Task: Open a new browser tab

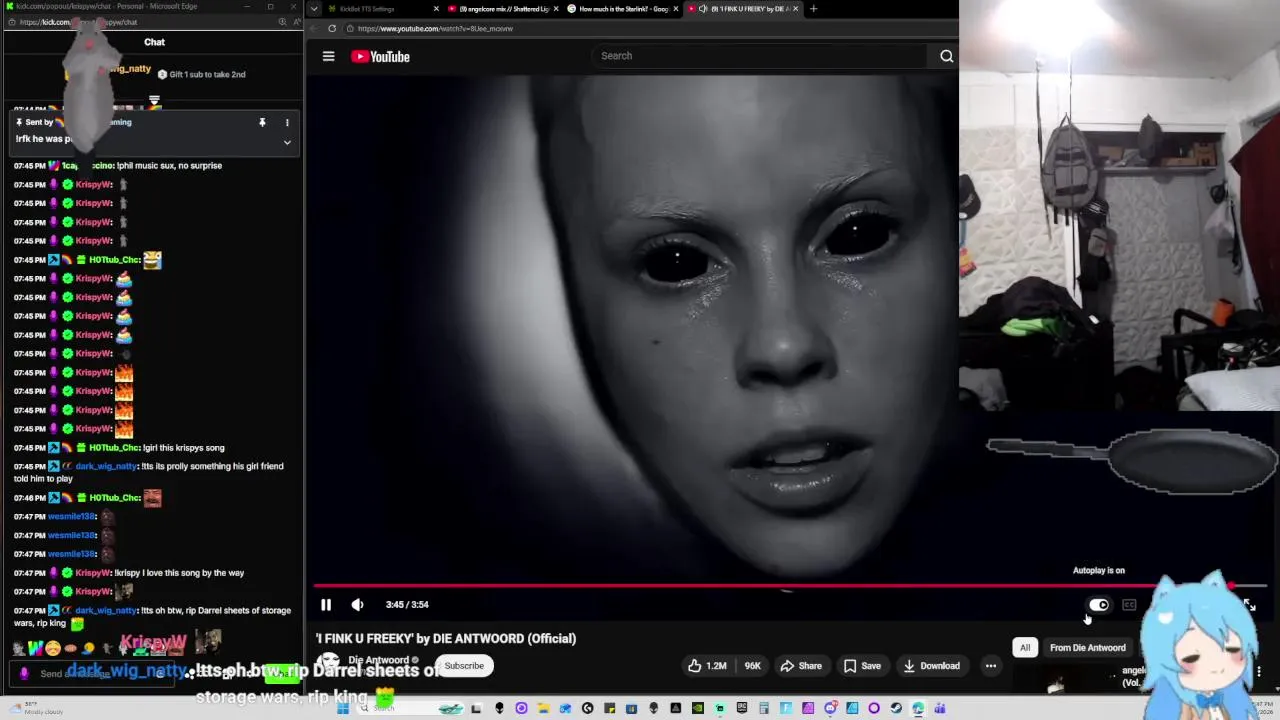Action: click(813, 9)
